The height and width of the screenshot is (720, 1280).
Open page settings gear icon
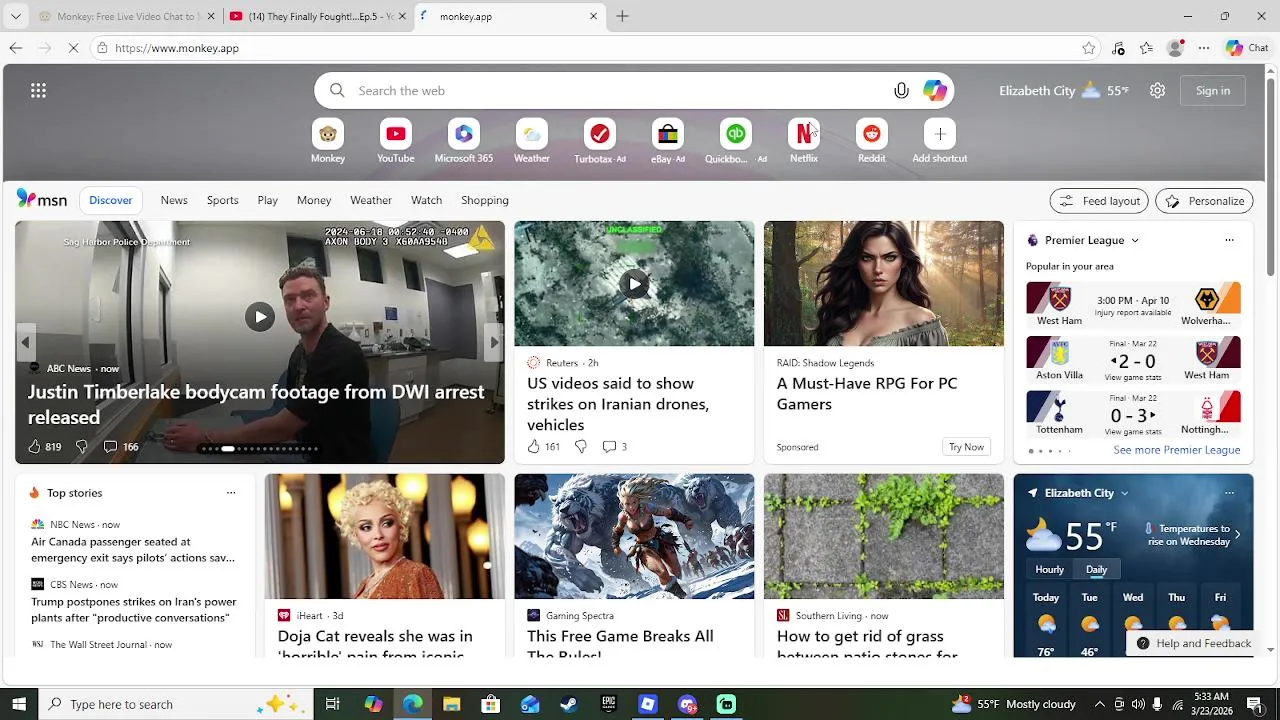1157,91
